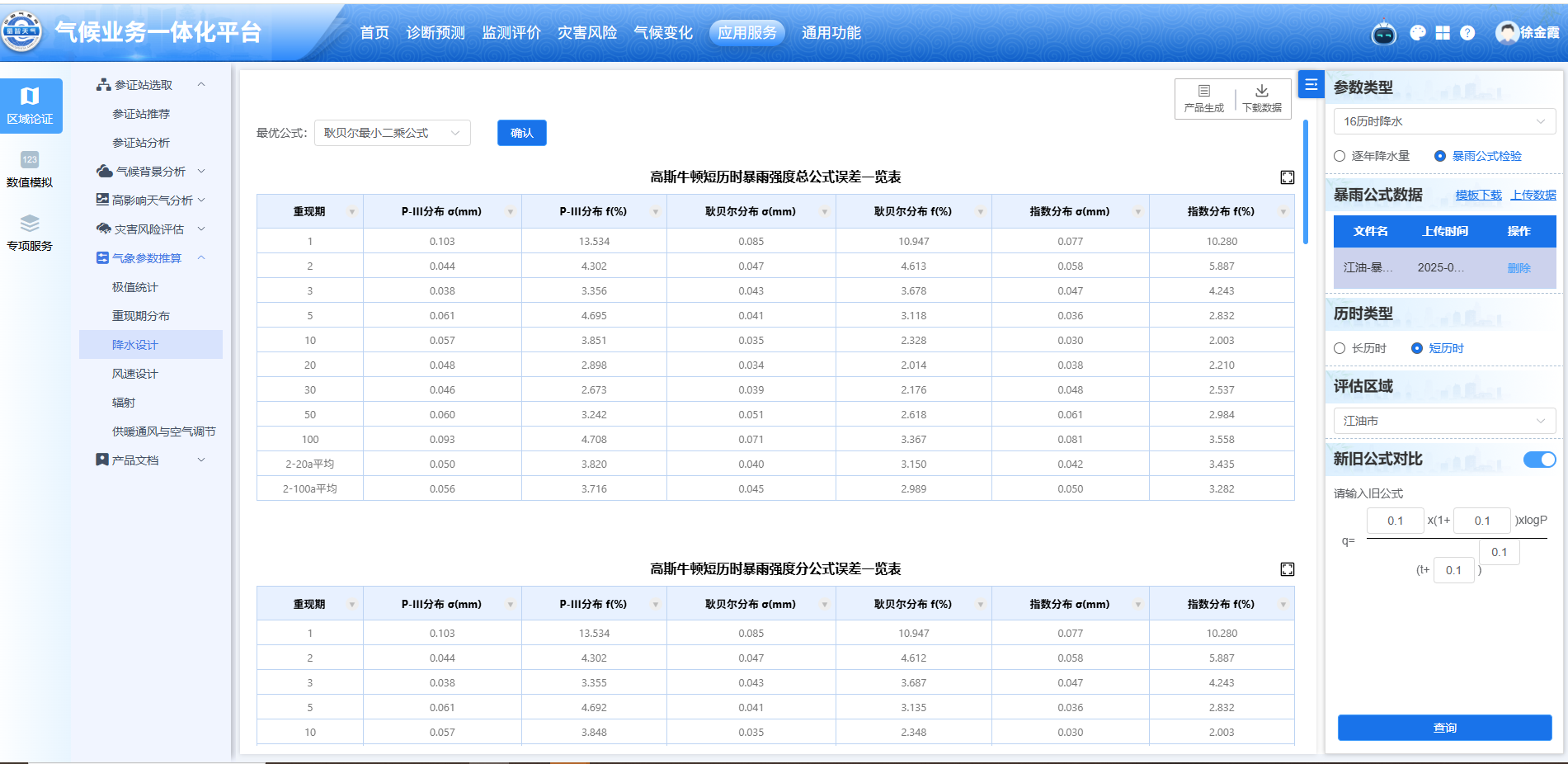Open the grid apps icon in header
This screenshot has width=1568, height=764.
(1443, 33)
